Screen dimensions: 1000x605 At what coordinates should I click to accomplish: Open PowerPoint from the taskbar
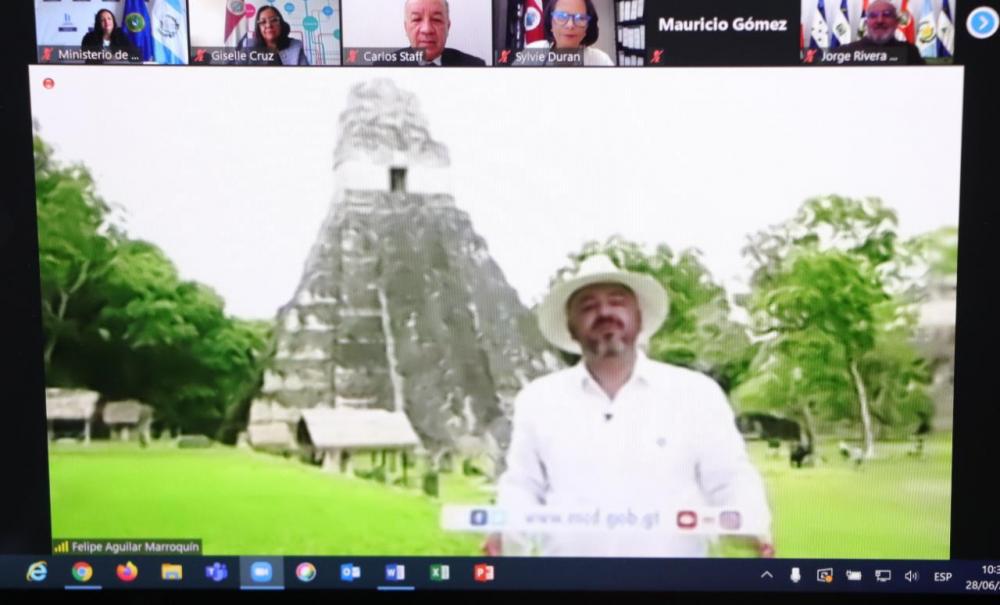point(484,572)
